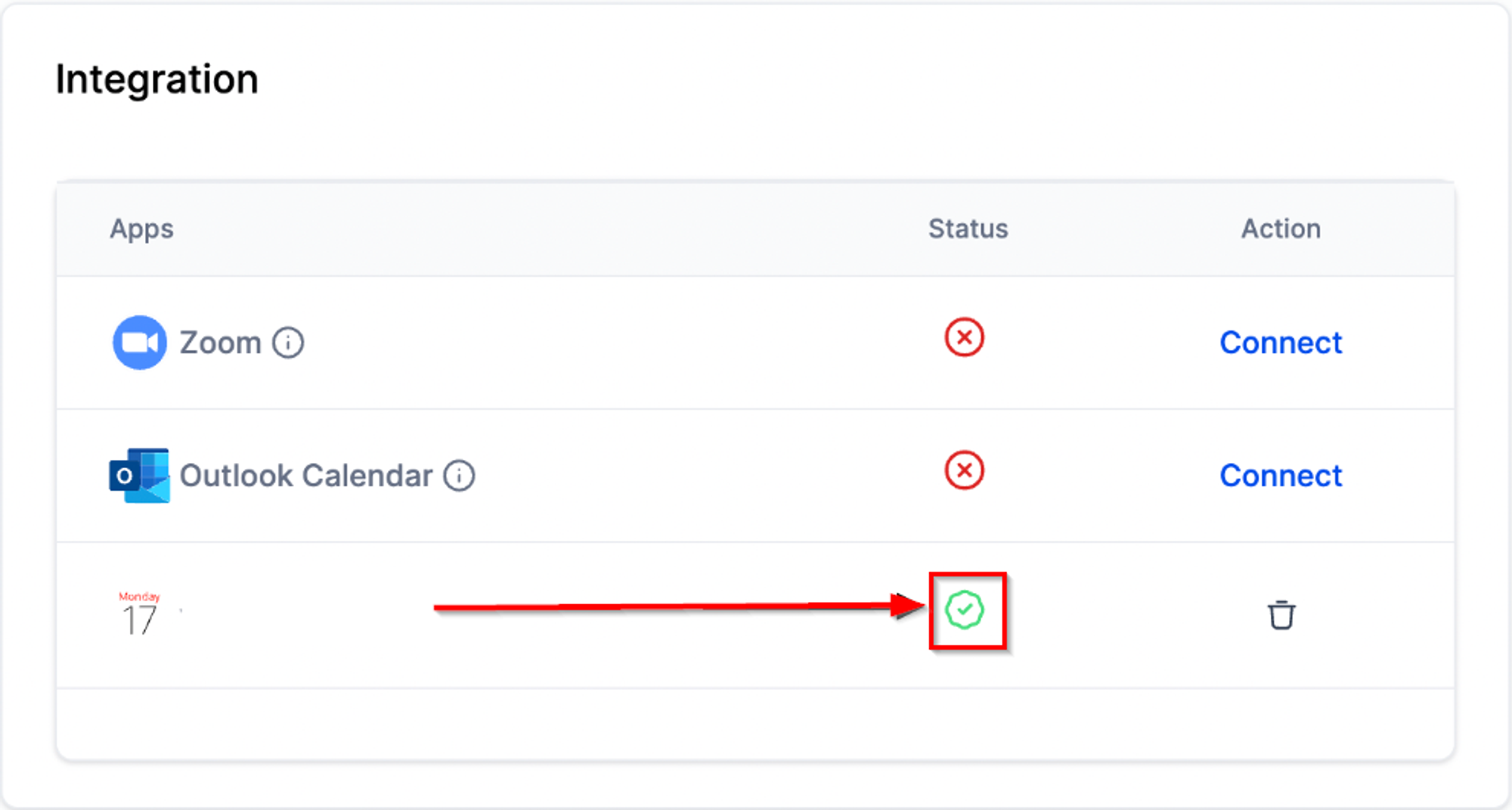Click the green connected checkmark badge

(x=965, y=610)
